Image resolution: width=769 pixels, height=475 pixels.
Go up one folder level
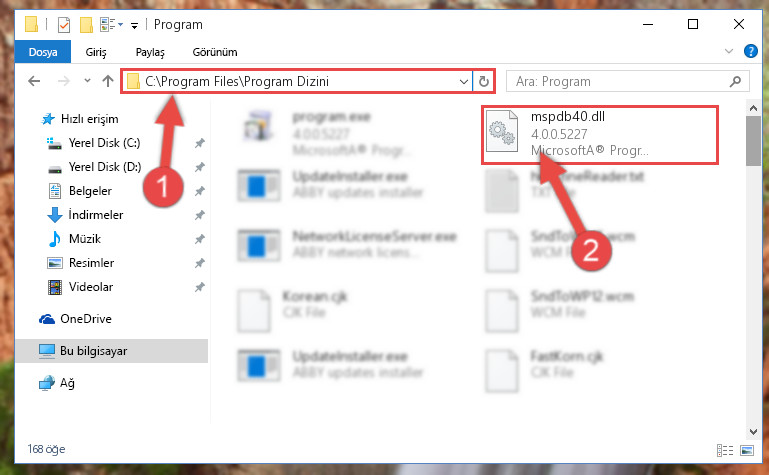click(x=108, y=81)
